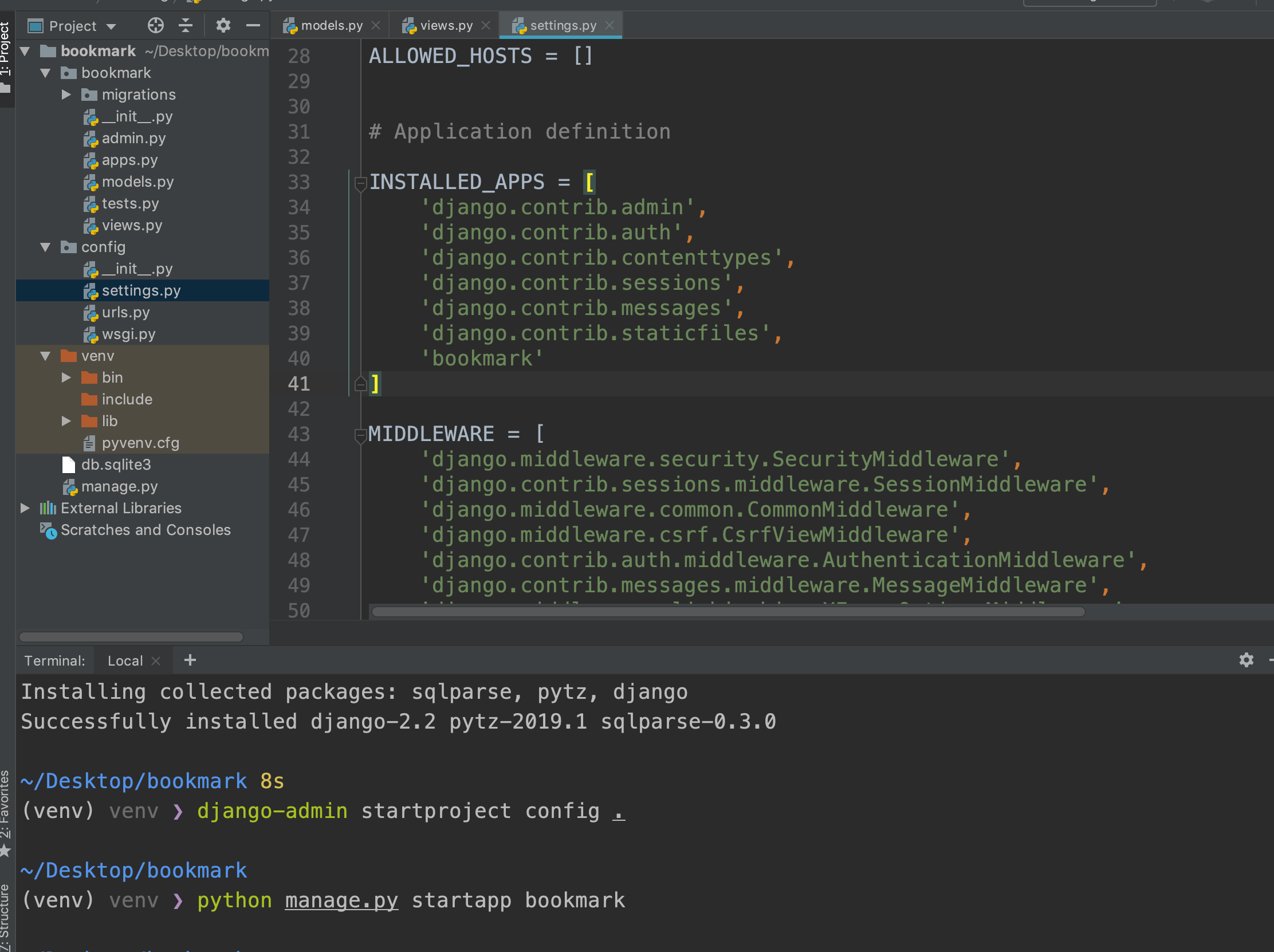The image size is (1274, 952).
Task: Click the 'bookmark' string on line 40
Action: (482, 358)
